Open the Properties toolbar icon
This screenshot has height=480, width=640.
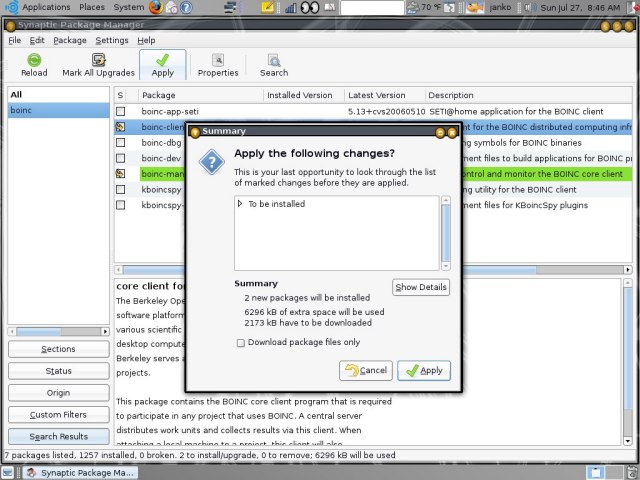(218, 60)
